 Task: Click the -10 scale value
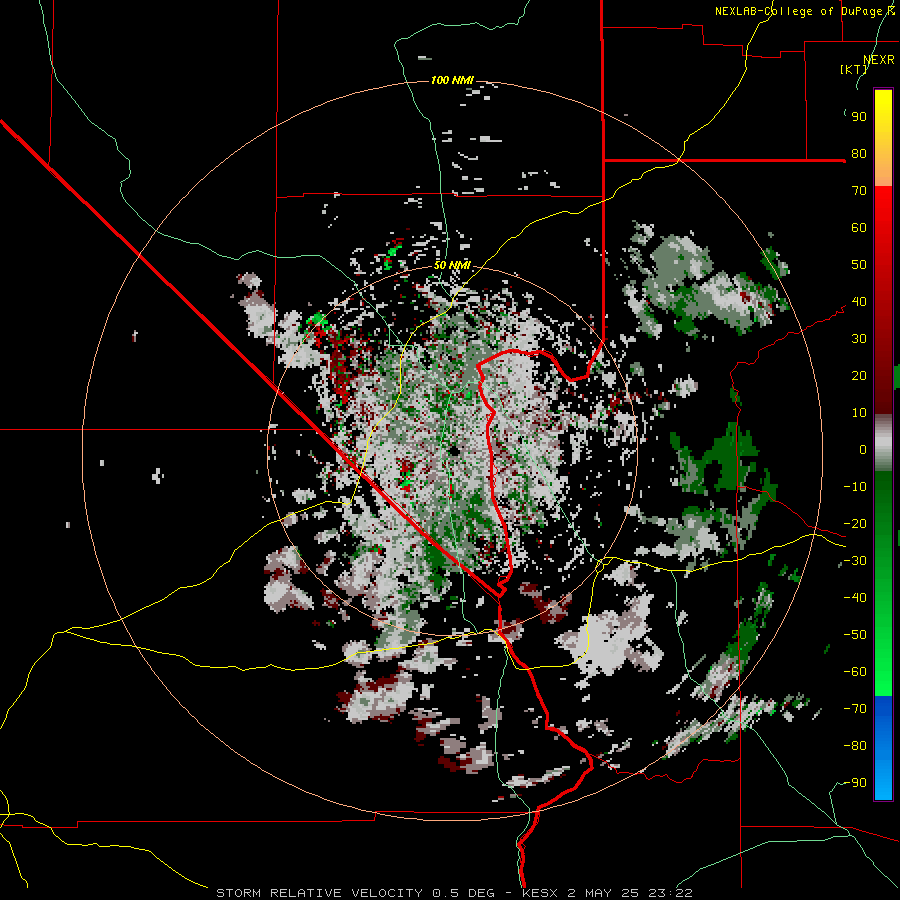(855, 487)
